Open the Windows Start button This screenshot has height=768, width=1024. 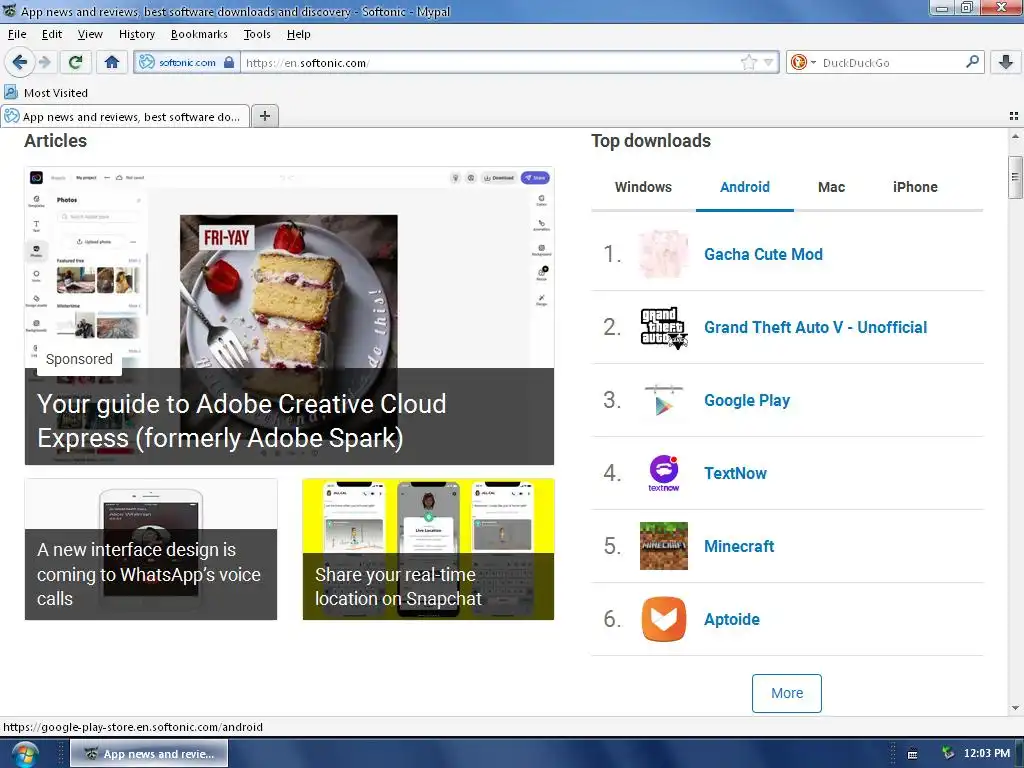[24, 754]
